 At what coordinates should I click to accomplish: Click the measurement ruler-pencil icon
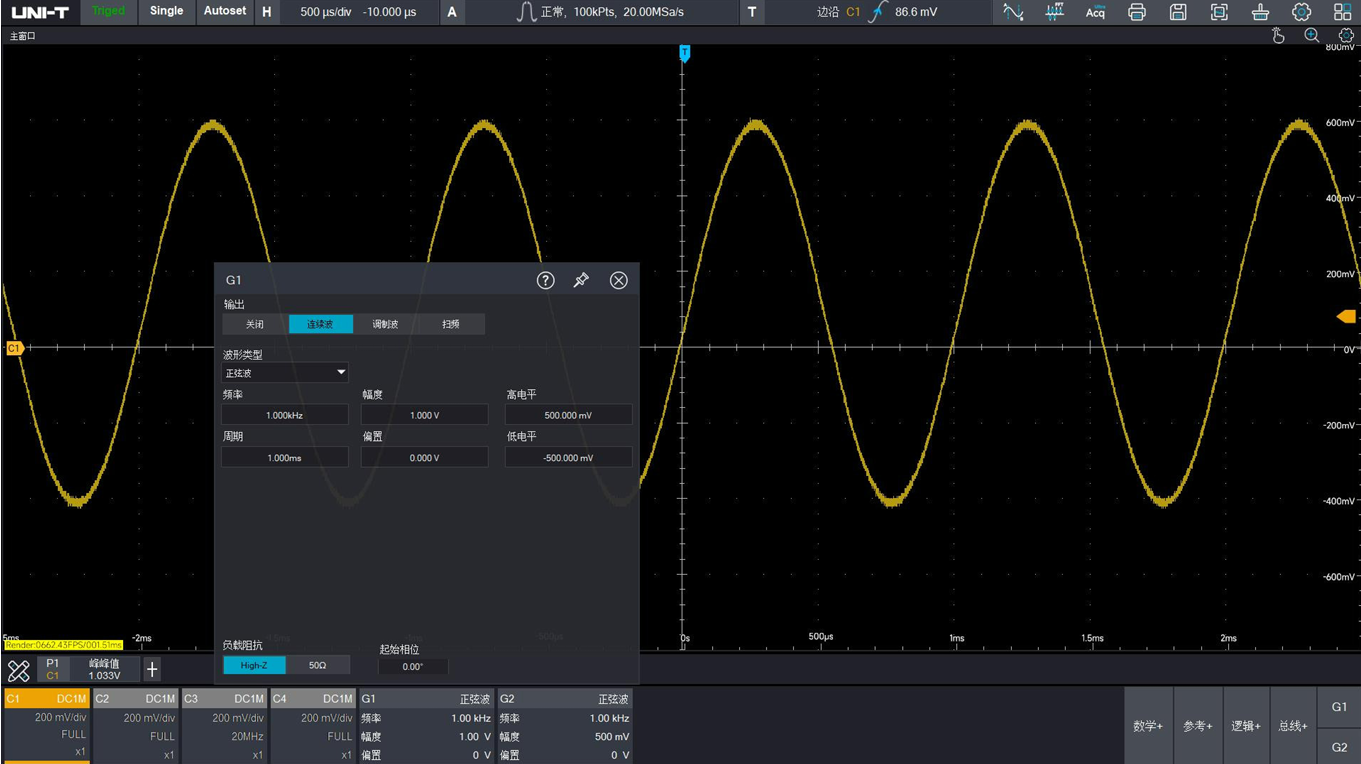pyautogui.click(x=19, y=670)
